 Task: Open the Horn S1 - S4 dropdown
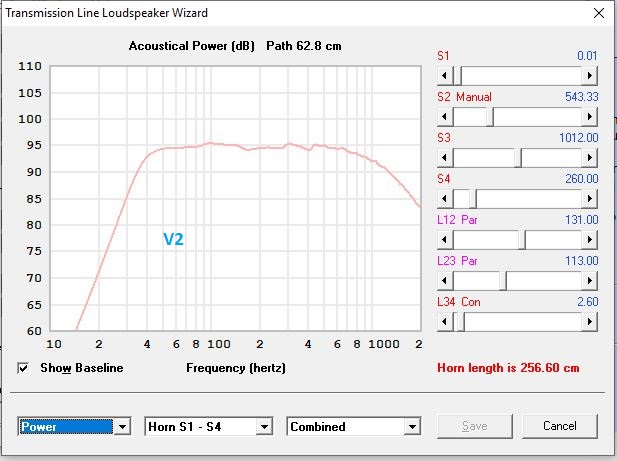tap(264, 427)
